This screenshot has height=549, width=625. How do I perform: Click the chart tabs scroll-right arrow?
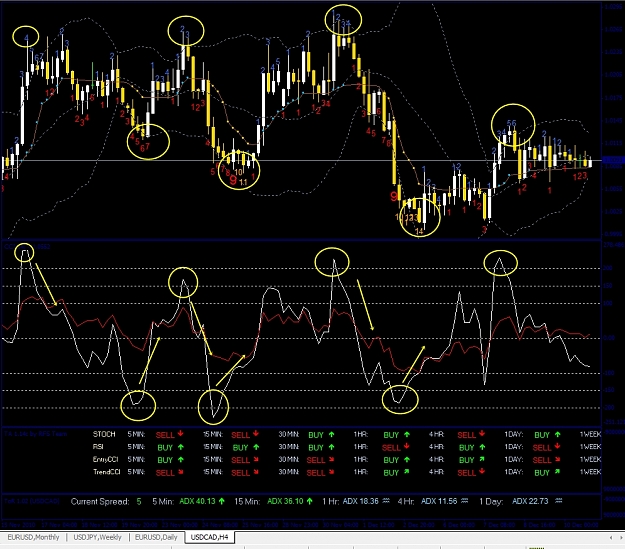pos(620,538)
